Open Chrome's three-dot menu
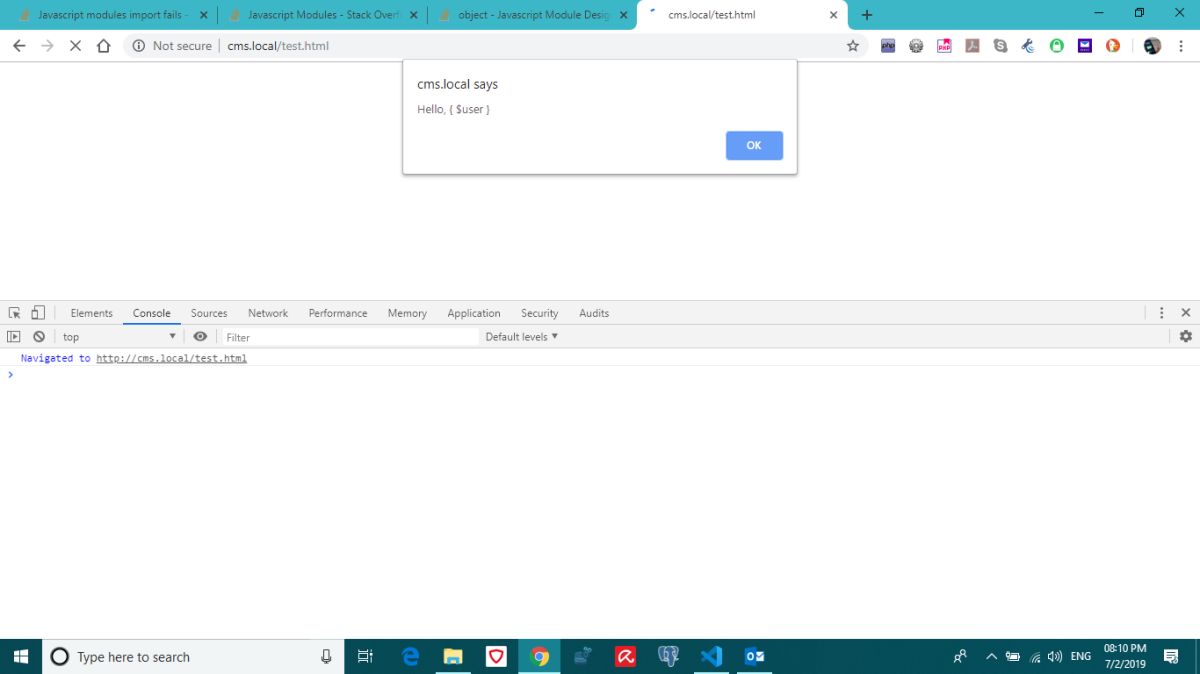 (1180, 46)
